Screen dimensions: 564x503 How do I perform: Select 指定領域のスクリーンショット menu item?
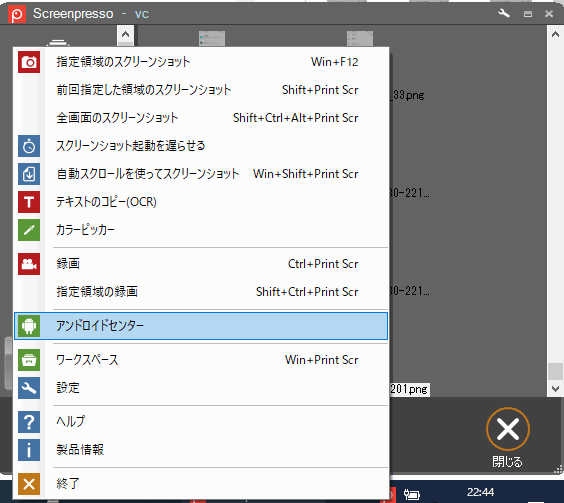[201, 62]
